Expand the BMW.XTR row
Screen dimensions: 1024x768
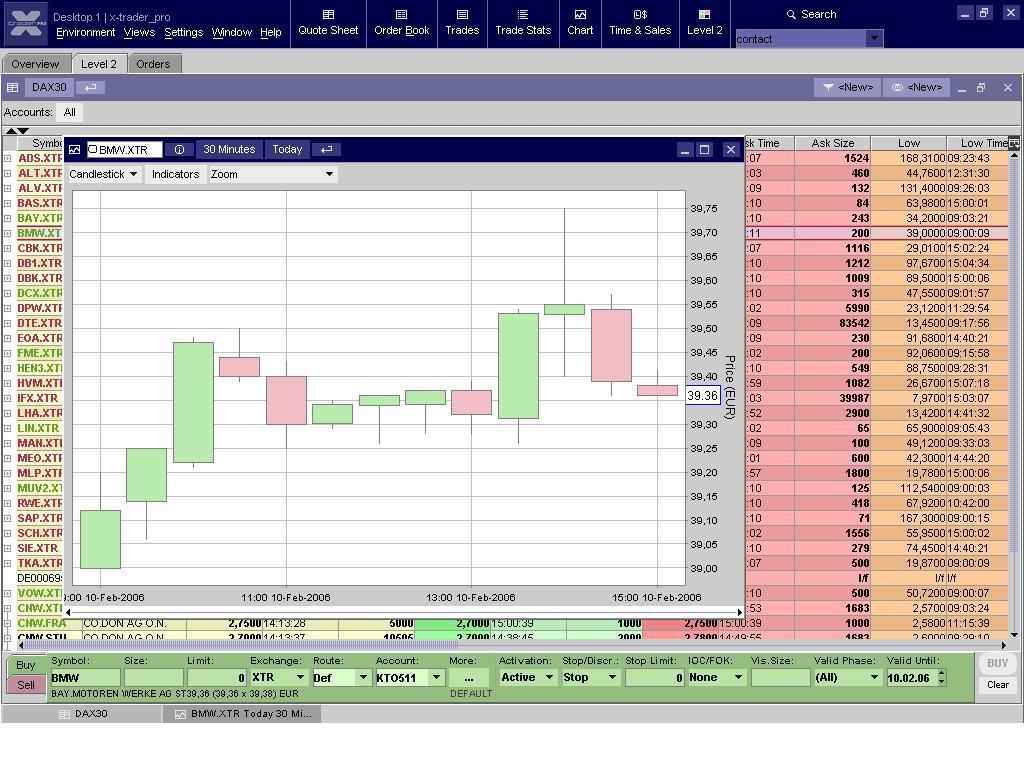tap(7, 233)
